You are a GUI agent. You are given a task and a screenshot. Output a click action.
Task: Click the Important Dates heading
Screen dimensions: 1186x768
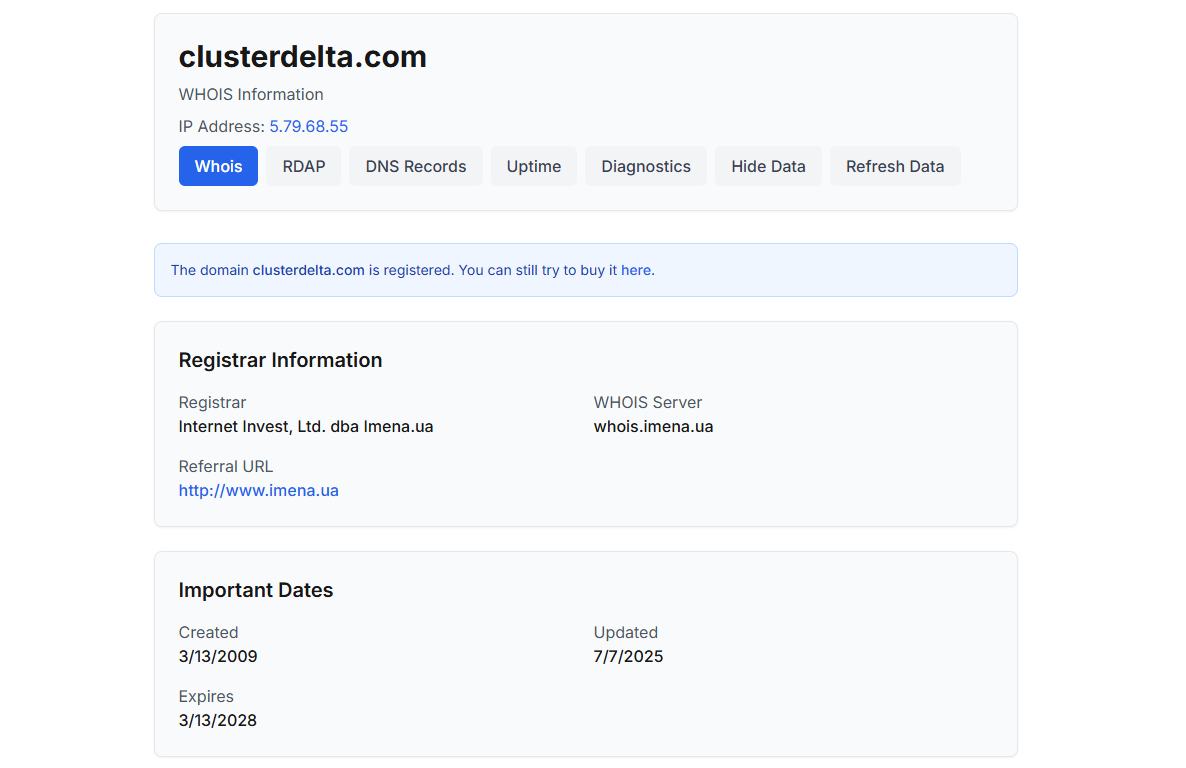click(x=255, y=590)
